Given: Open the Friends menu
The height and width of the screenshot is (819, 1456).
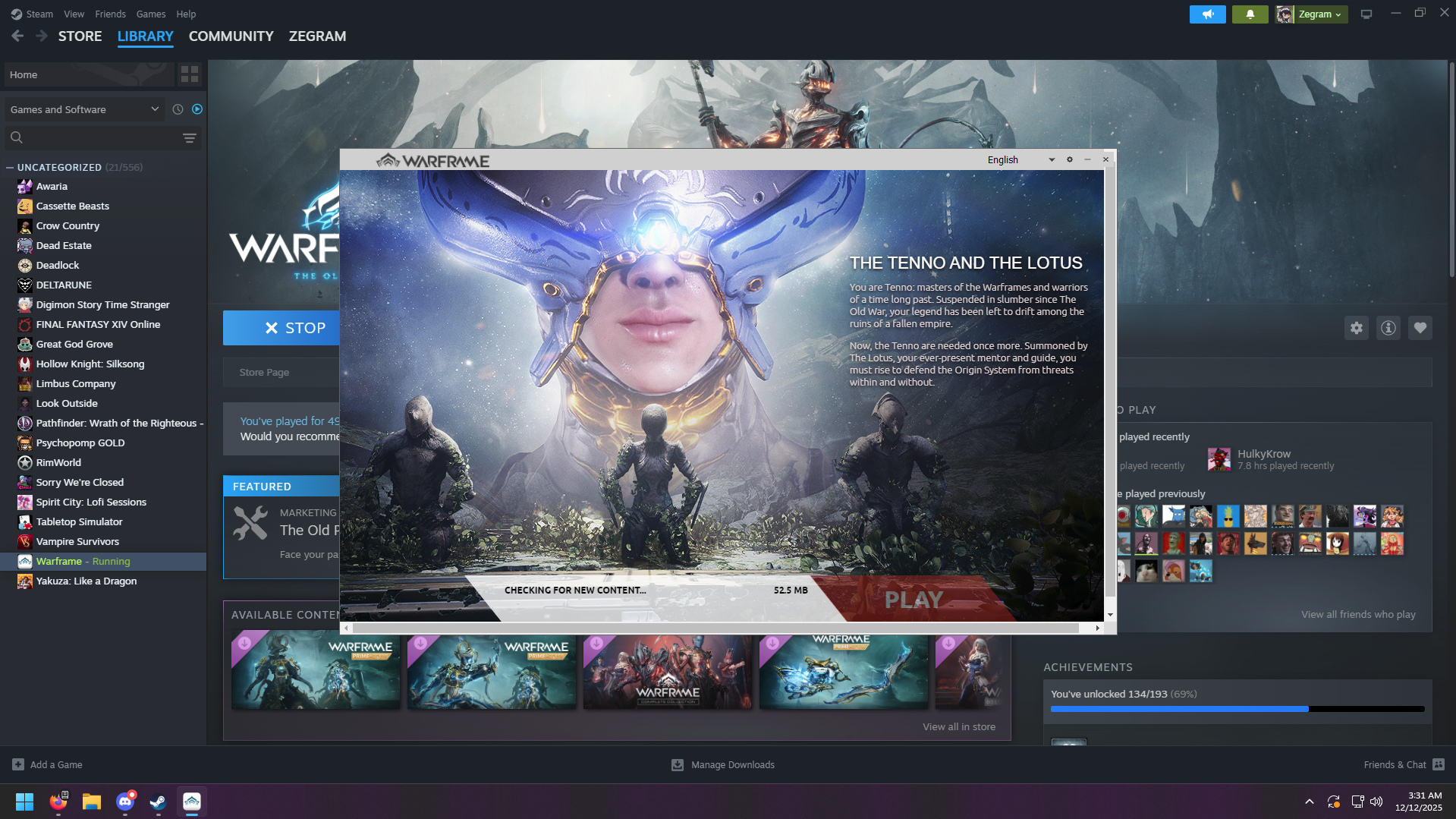Looking at the screenshot, I should click(110, 14).
